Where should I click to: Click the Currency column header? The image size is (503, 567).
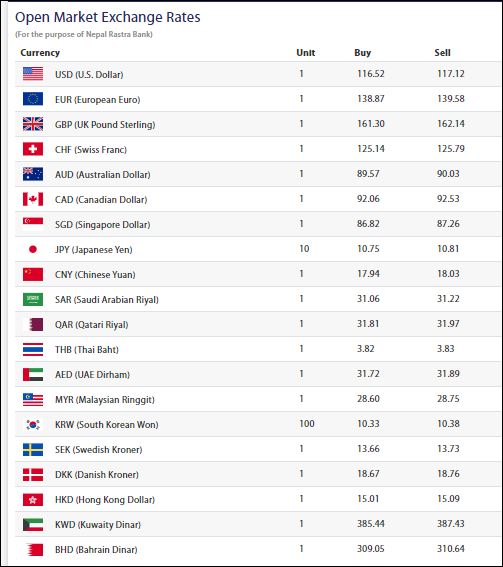pos(40,53)
